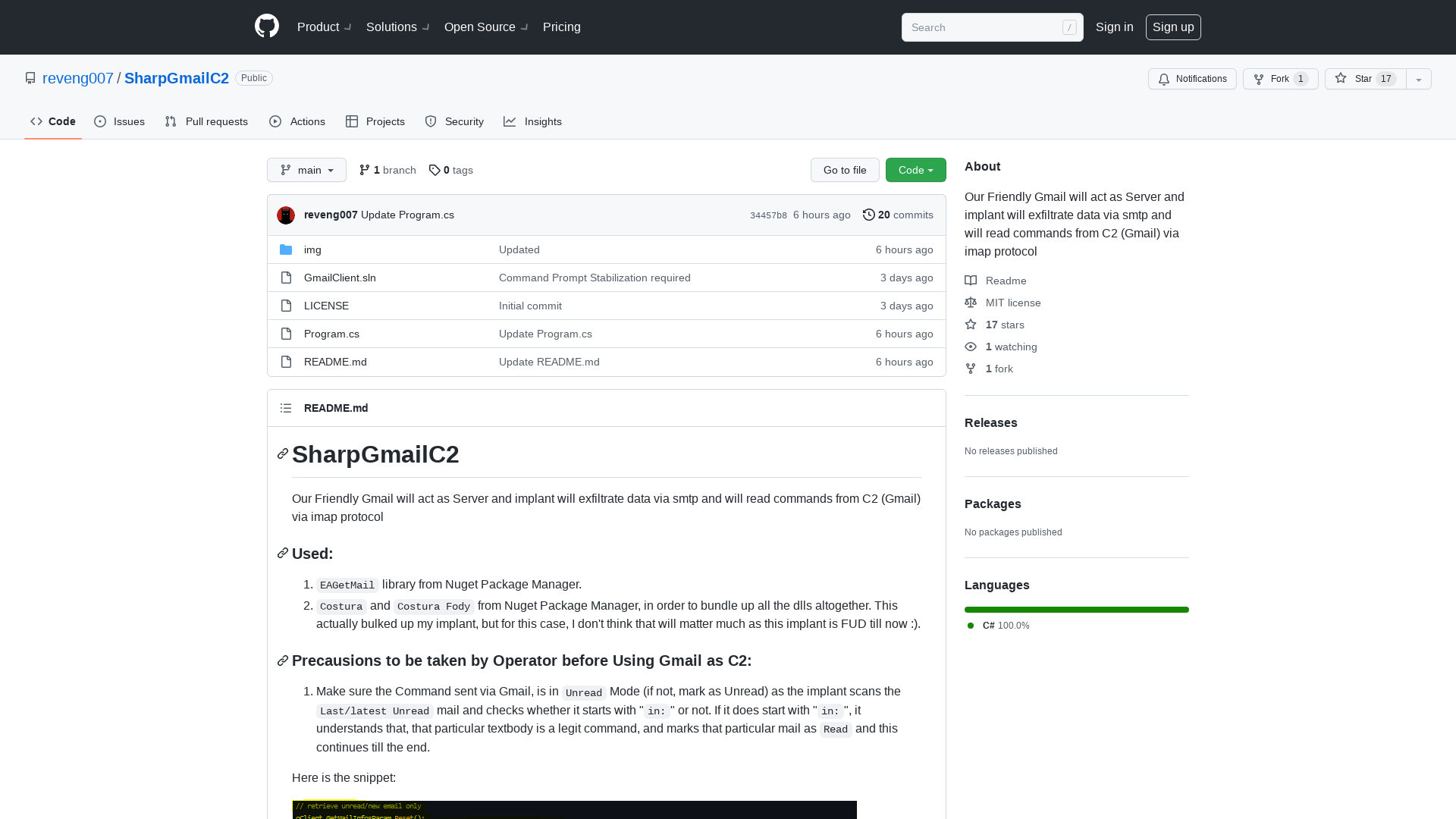1456x819 pixels.
Task: Switch to the Pull requests tab
Action: click(x=206, y=121)
